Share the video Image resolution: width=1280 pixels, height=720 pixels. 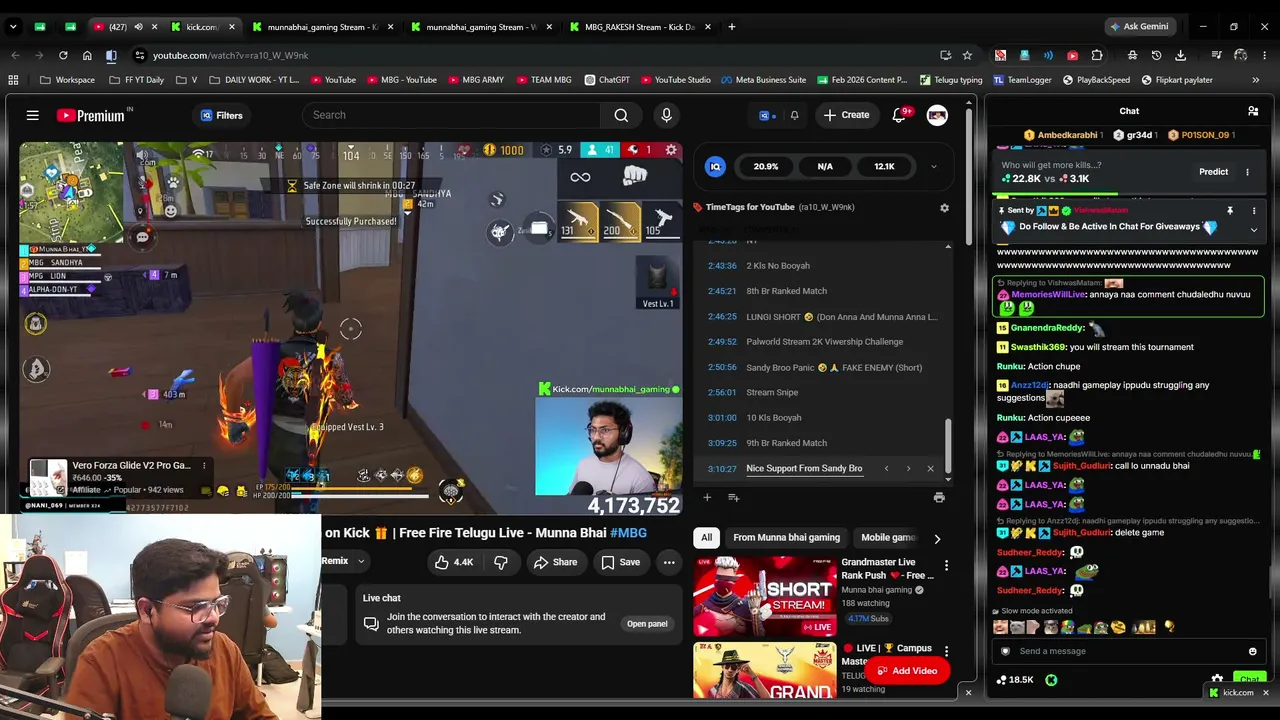[555, 562]
